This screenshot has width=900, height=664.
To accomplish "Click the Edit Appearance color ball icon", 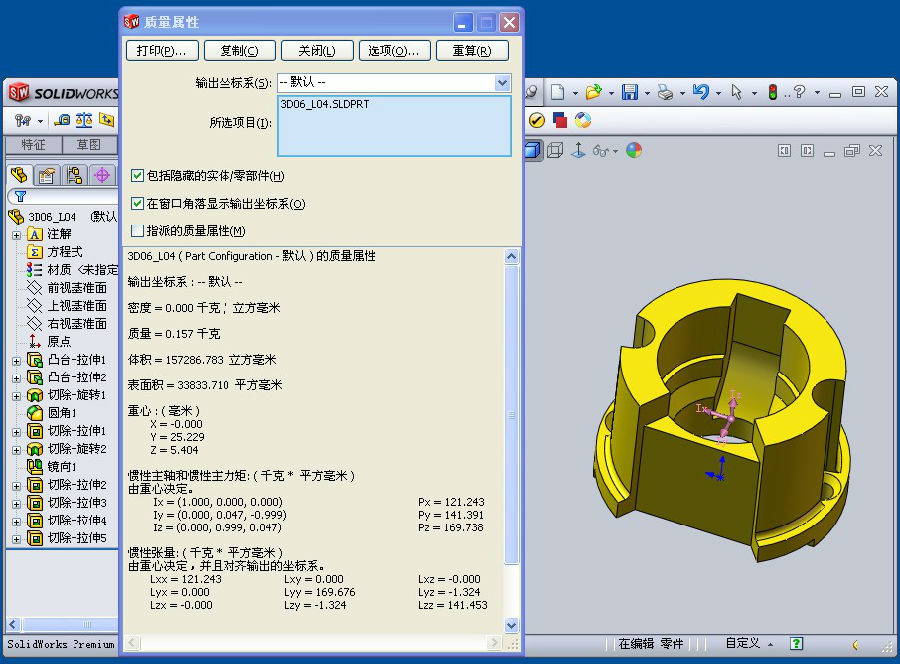I will click(x=633, y=150).
